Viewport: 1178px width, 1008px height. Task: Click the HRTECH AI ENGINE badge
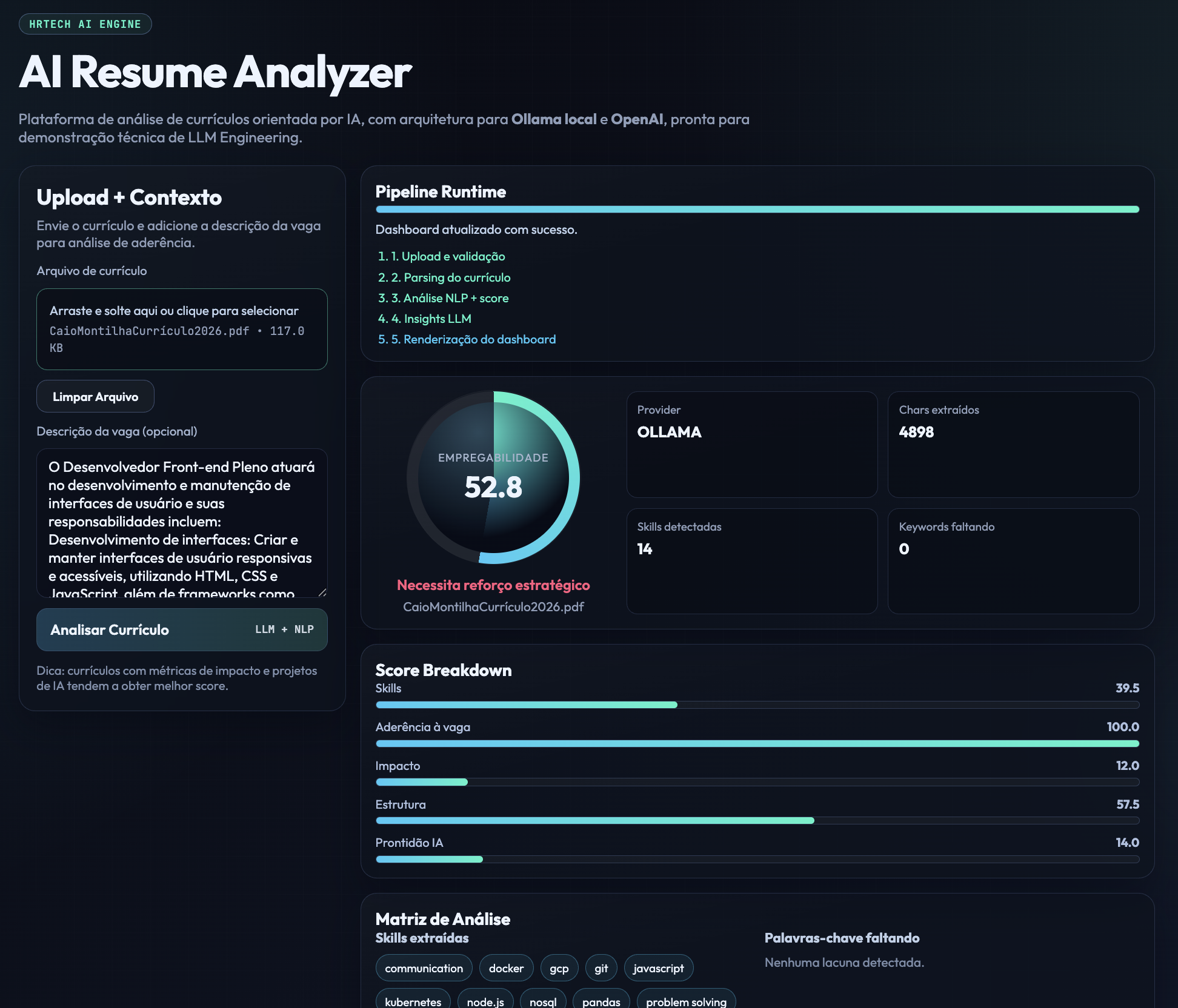[85, 24]
